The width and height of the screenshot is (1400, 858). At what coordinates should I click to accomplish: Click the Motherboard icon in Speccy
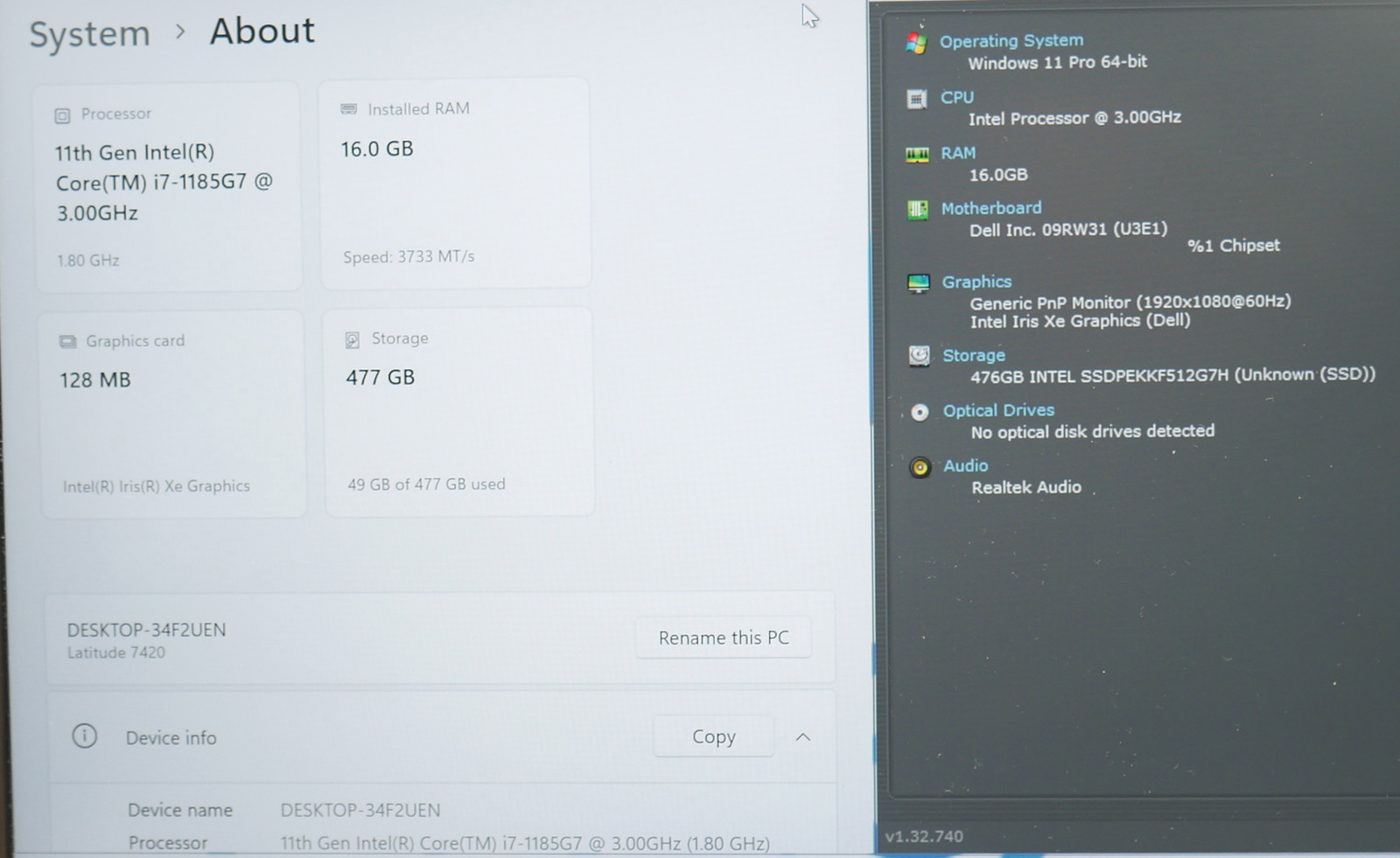point(917,210)
